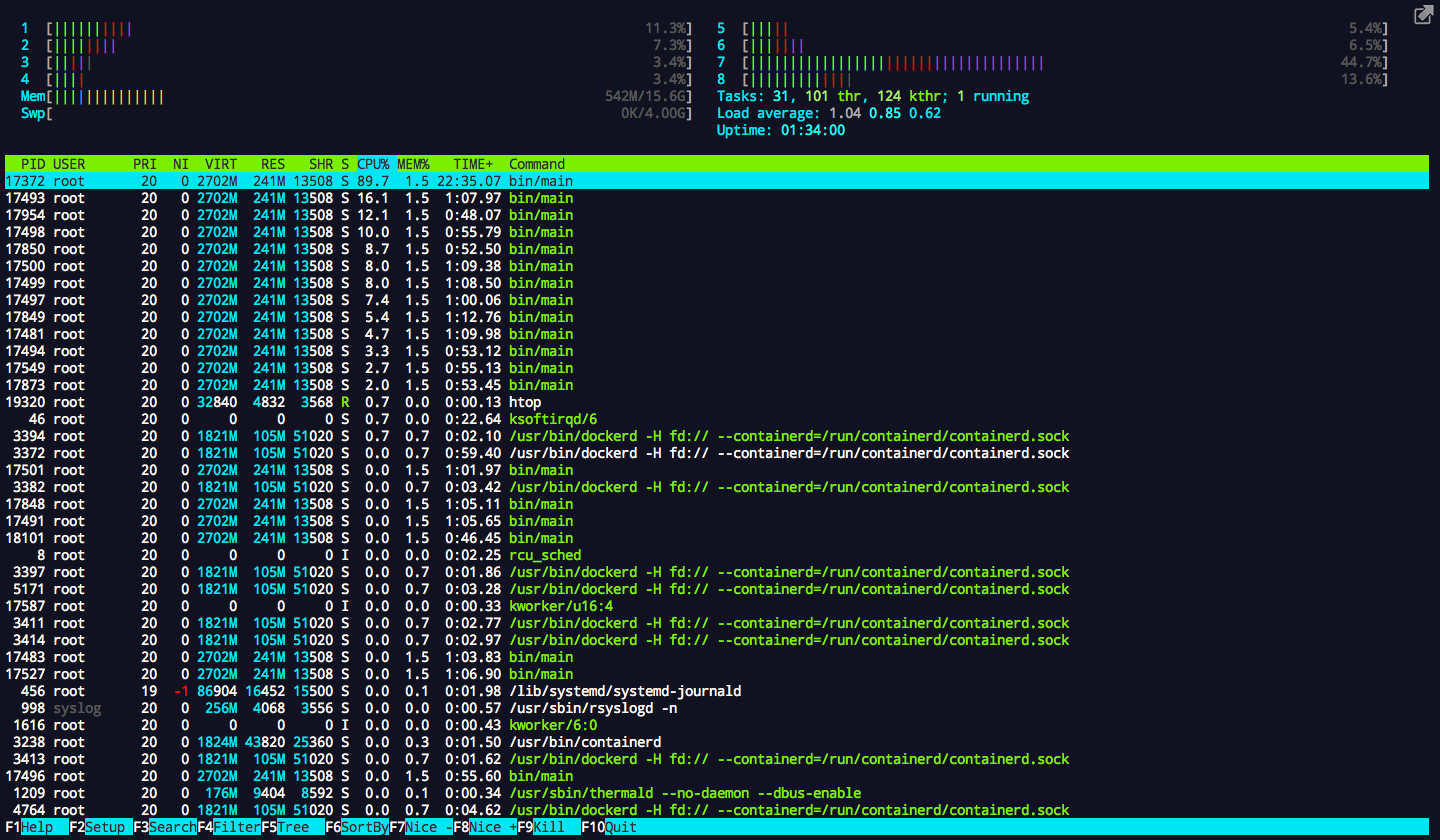Click F8 Nice + to raise niceness
This screenshot has width=1440, height=840.
click(x=485, y=827)
